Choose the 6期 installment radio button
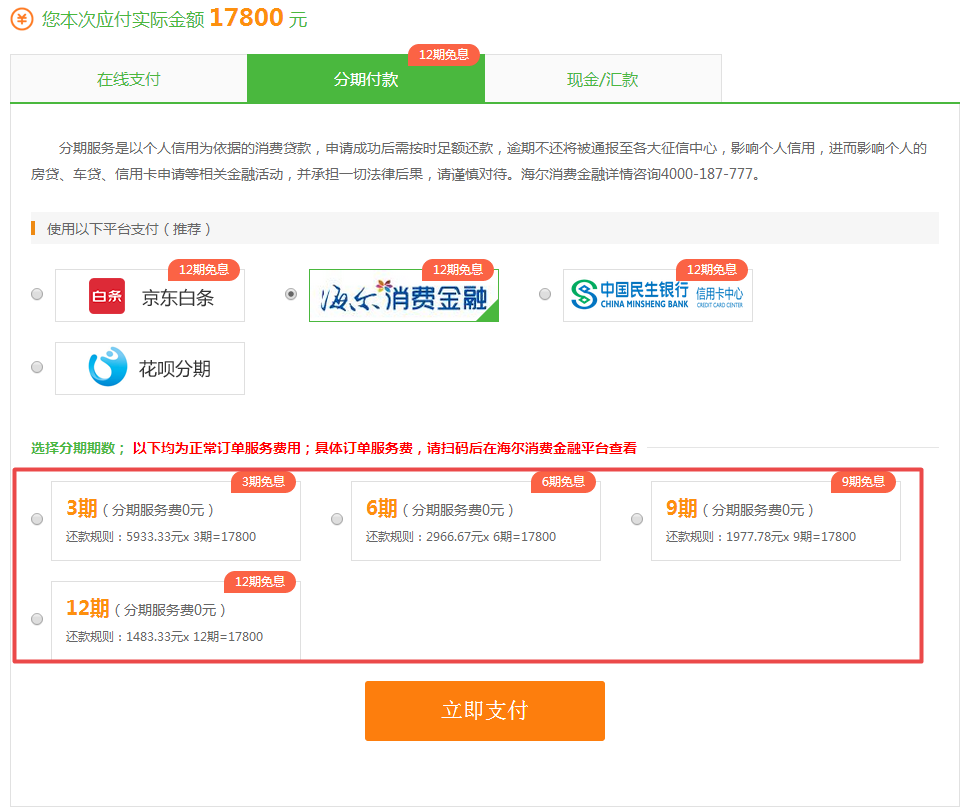Viewport: 964px width, 811px height. 337,519
